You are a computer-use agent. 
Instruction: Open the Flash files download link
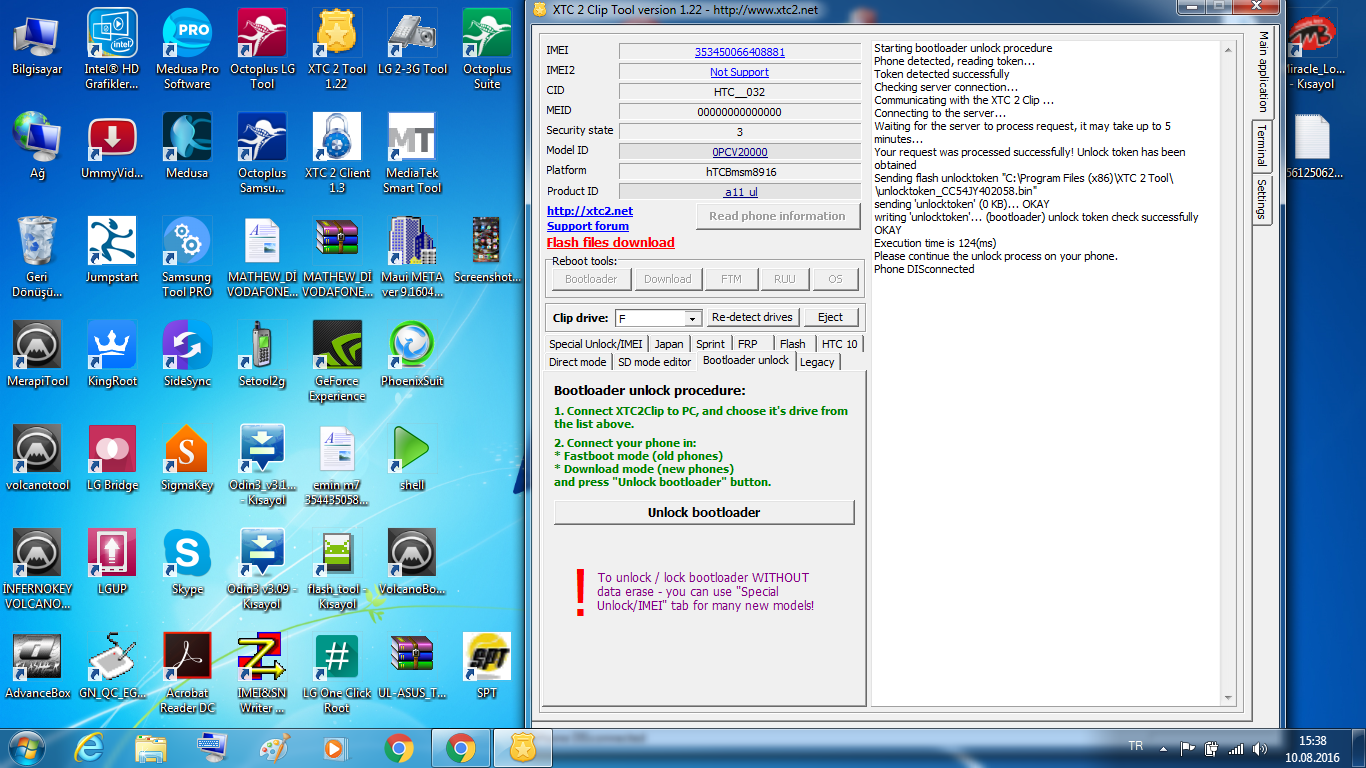pyautogui.click(x=610, y=242)
